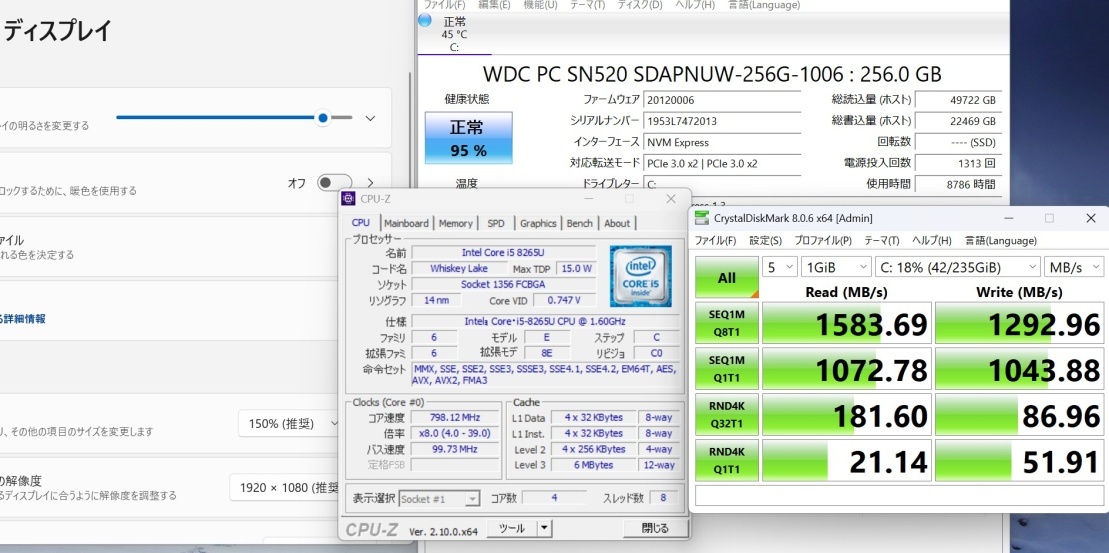Switch to the About tab in CPU-Z

tap(617, 223)
